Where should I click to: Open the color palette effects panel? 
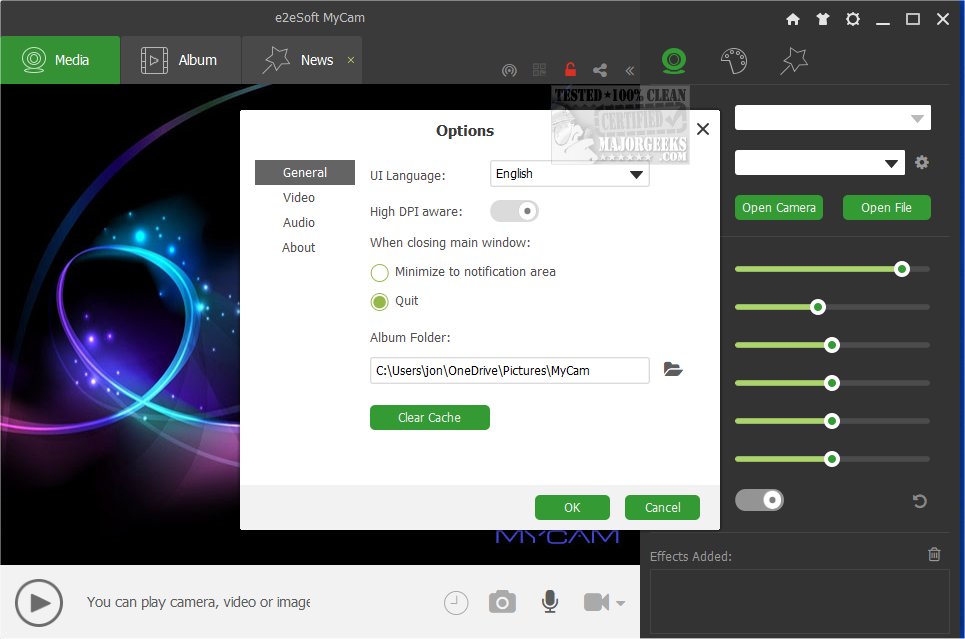pyautogui.click(x=734, y=60)
